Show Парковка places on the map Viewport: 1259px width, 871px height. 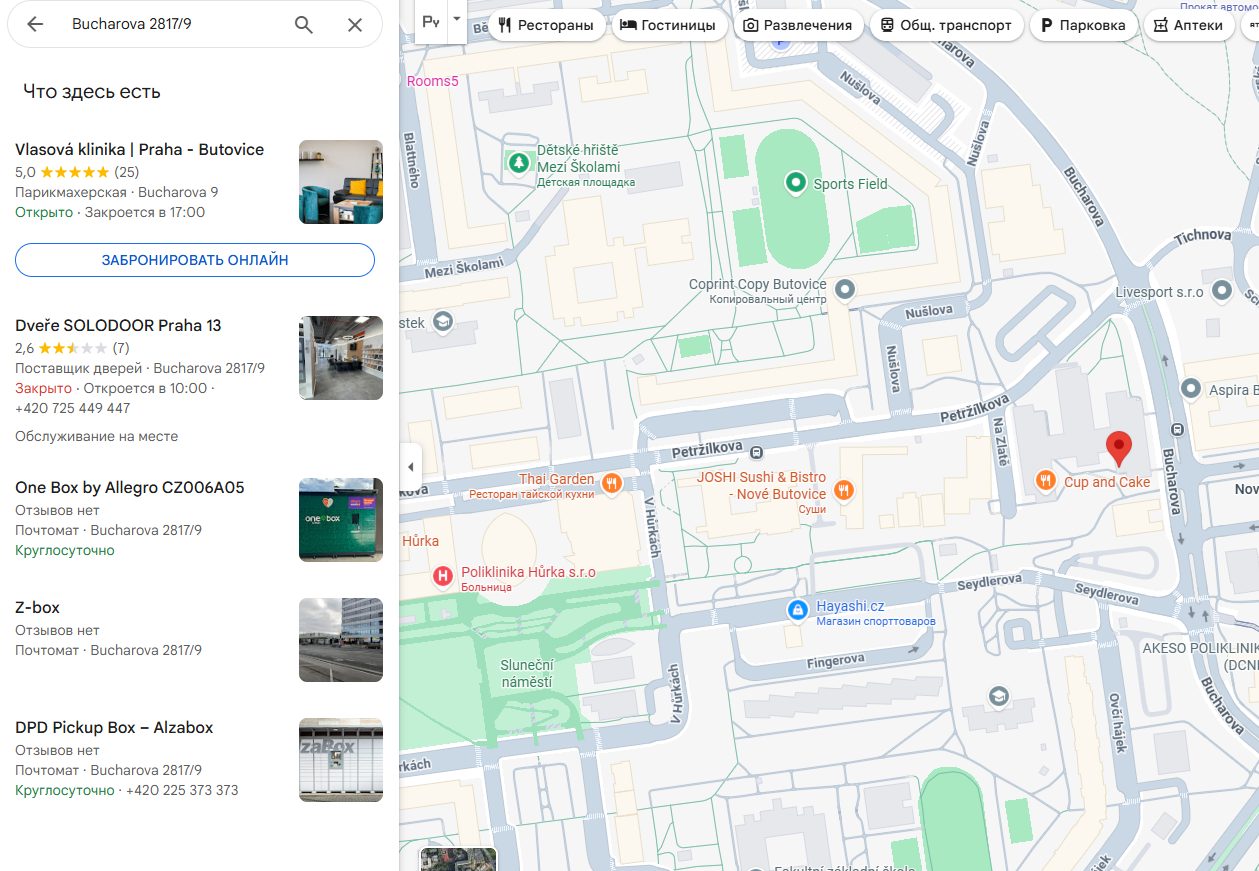point(1083,25)
